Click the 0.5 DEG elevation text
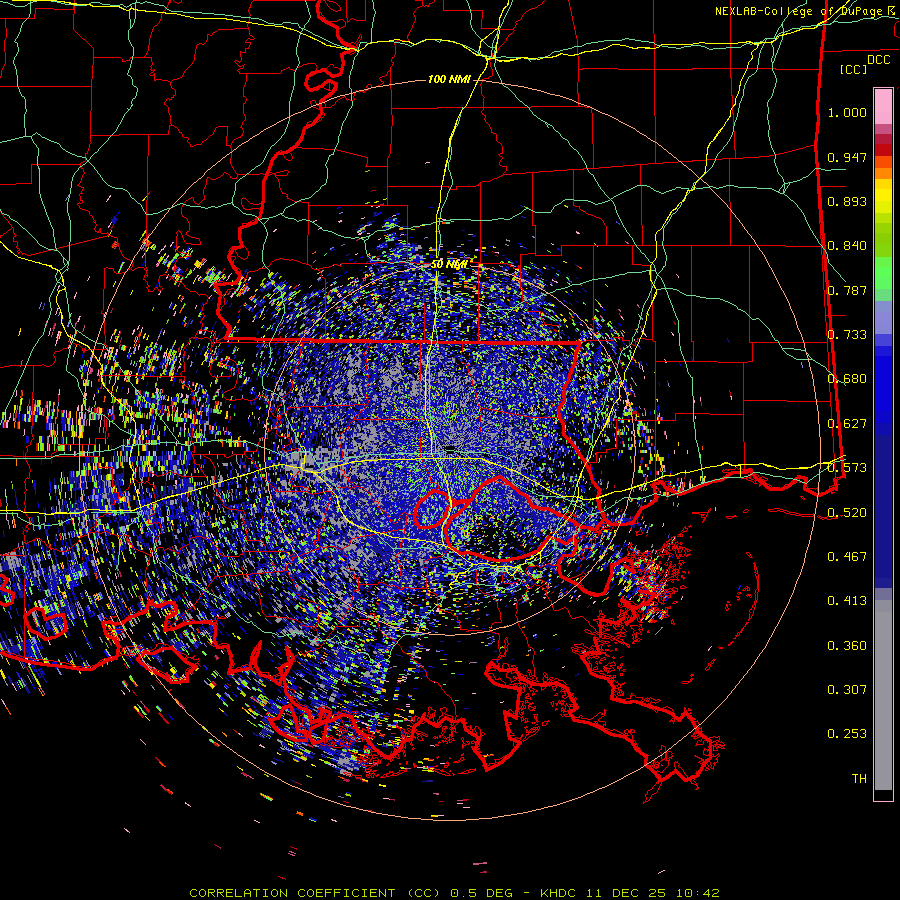The width and height of the screenshot is (900, 900). click(x=481, y=893)
